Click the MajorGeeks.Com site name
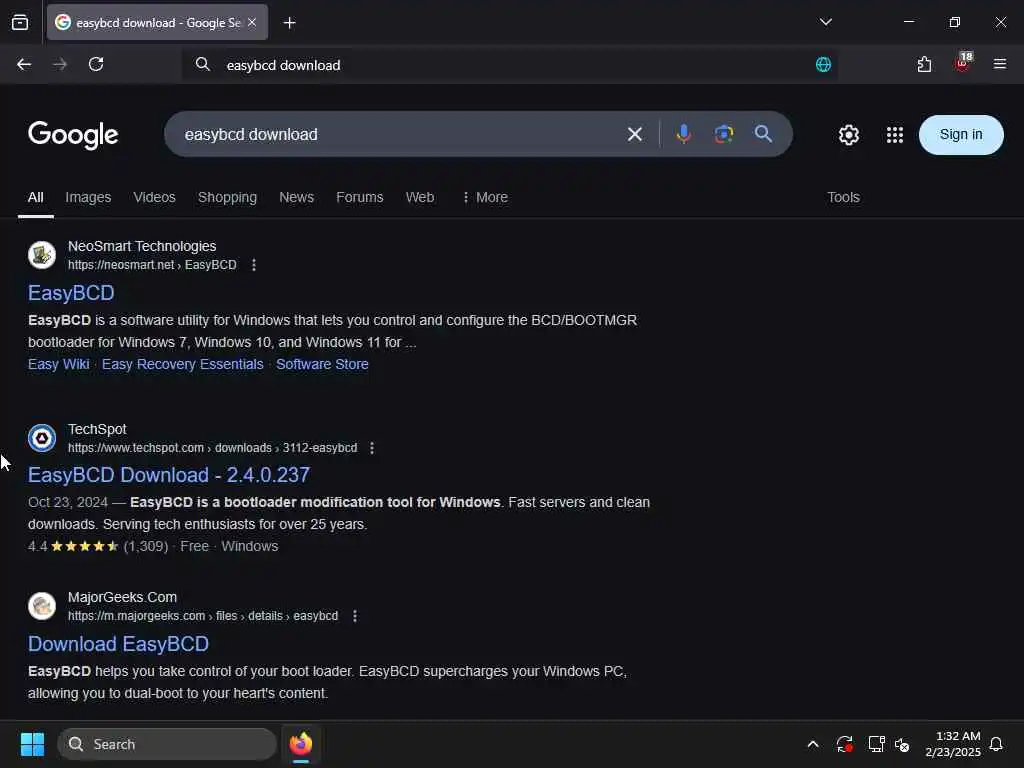Image resolution: width=1024 pixels, height=768 pixels. [x=122, y=597]
